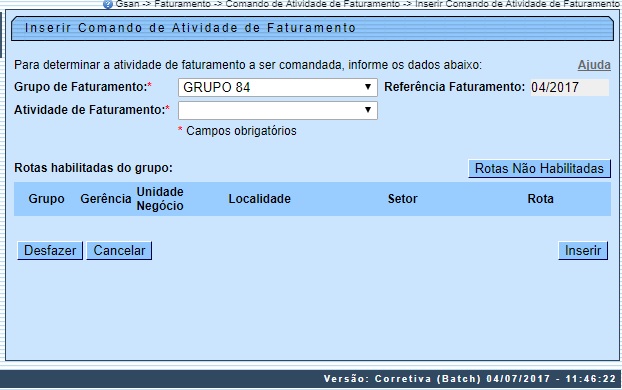Select the Rota column header
Viewport: 622px width, 390px height.
[x=540, y=199]
